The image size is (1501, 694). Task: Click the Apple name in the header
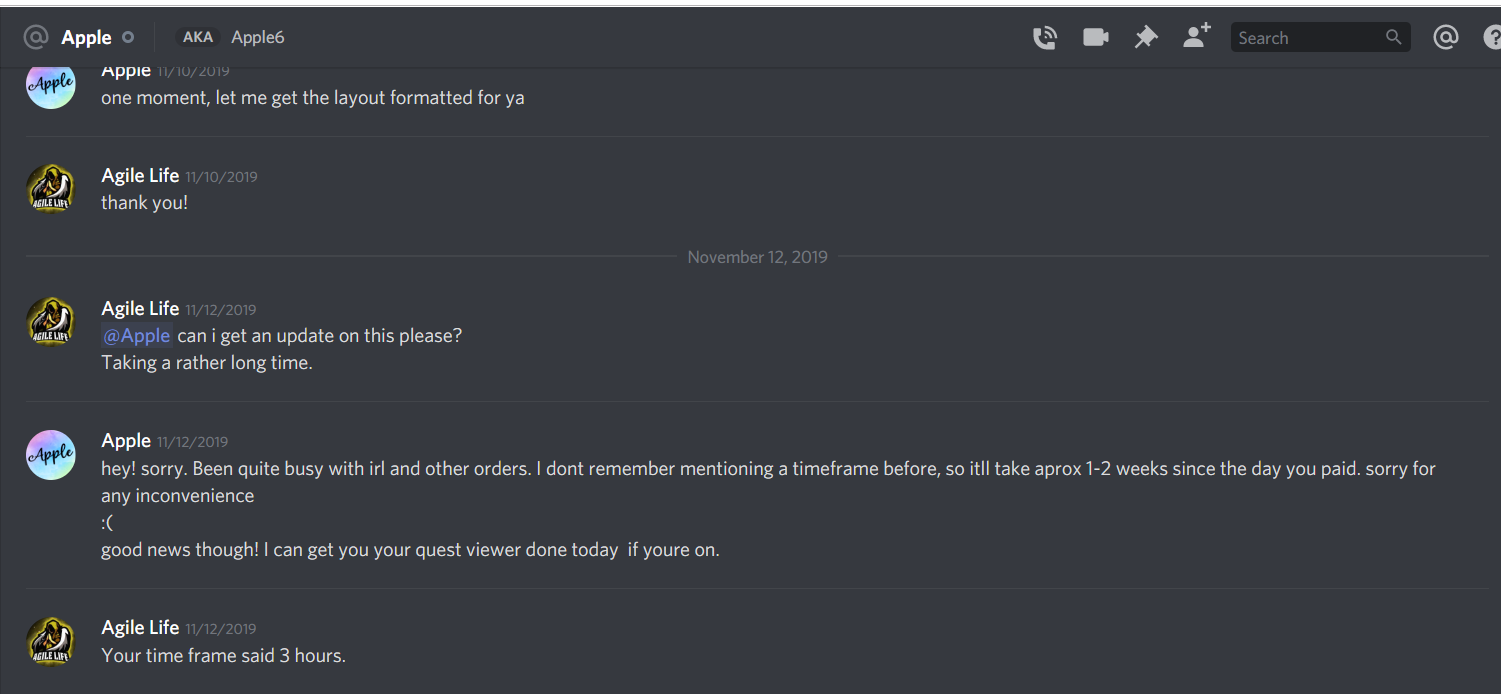click(x=86, y=38)
